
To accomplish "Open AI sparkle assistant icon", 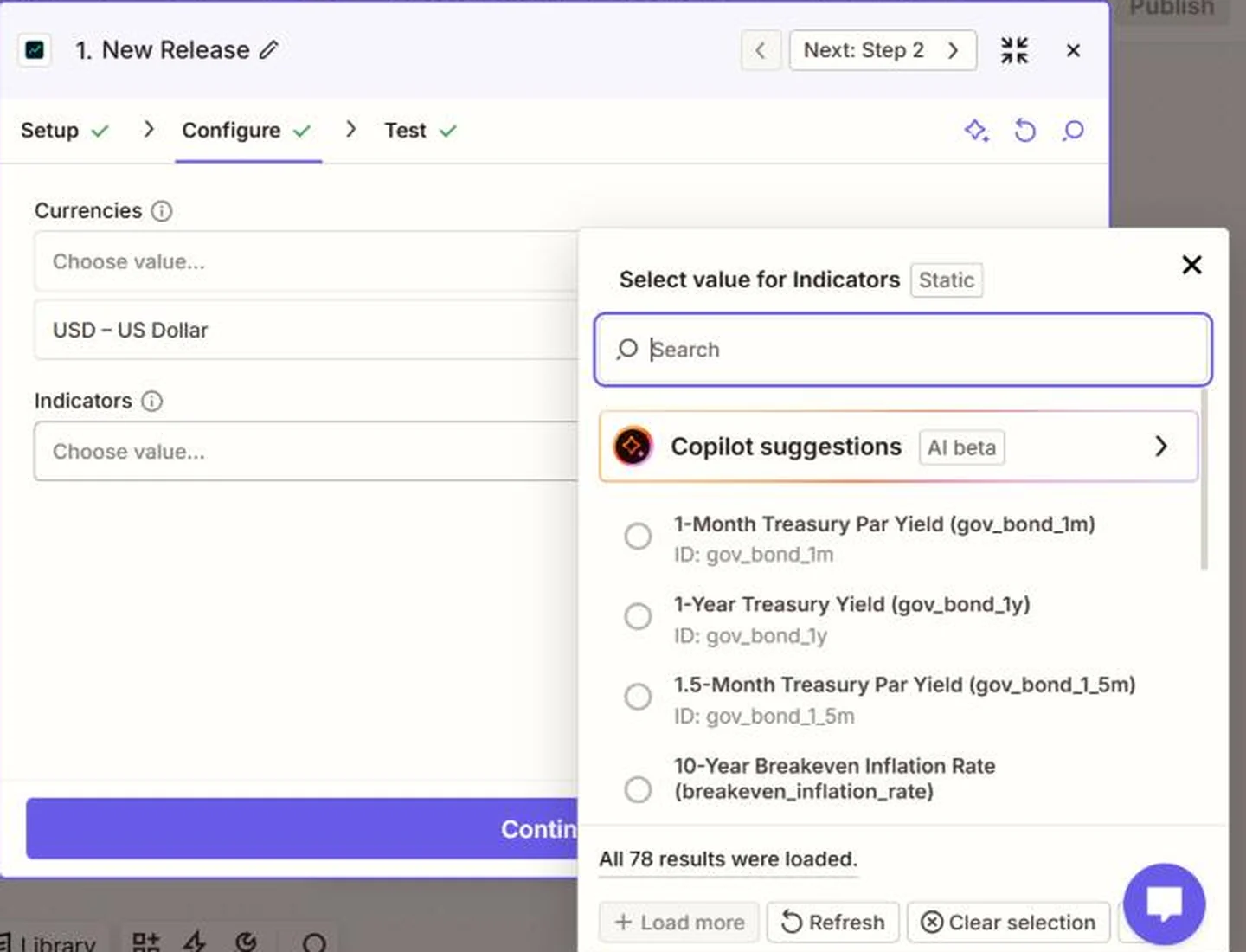I will pyautogui.click(x=977, y=131).
